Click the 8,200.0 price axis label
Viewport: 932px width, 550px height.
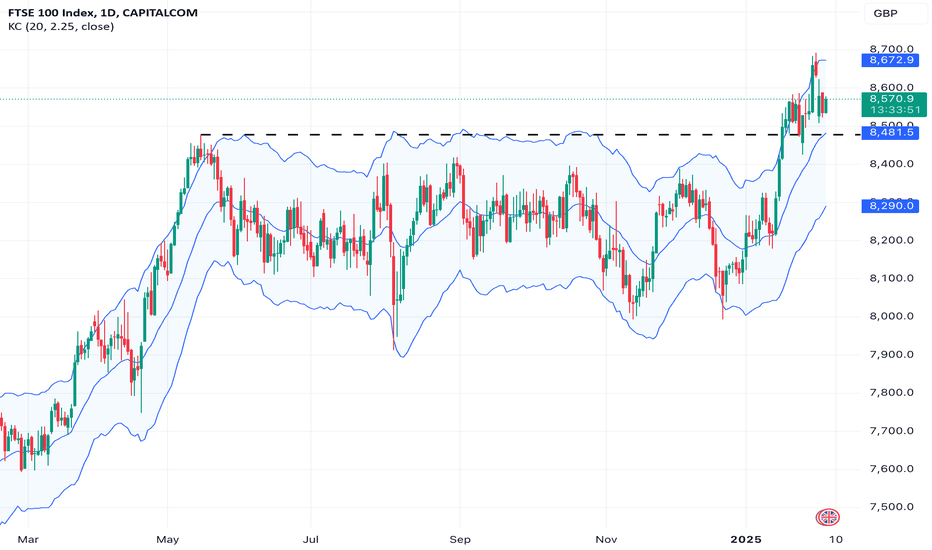tap(891, 240)
